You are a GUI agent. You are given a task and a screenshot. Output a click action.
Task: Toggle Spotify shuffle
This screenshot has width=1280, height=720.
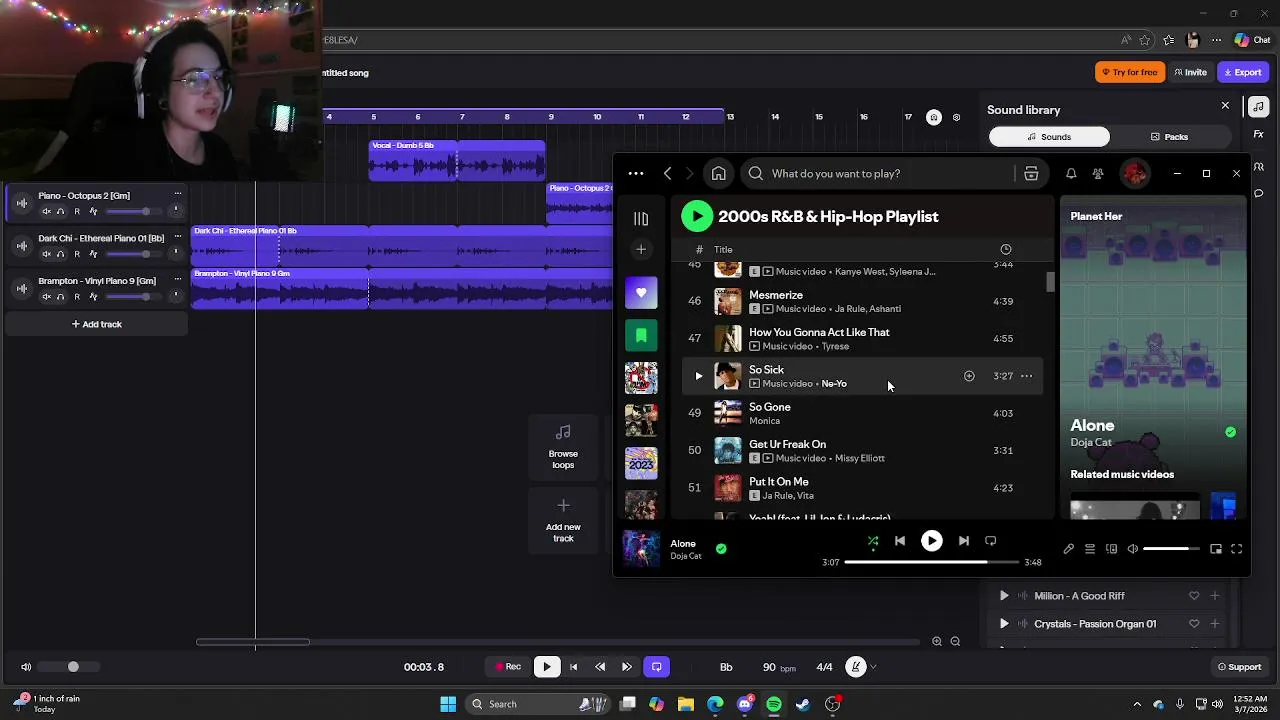pyautogui.click(x=873, y=541)
